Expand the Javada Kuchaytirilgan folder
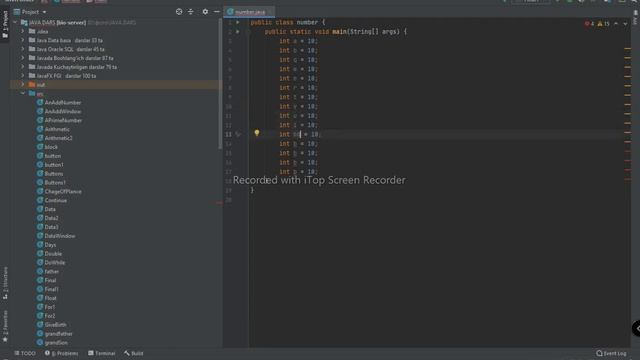Screen dimensions: 640x360 point(23,67)
